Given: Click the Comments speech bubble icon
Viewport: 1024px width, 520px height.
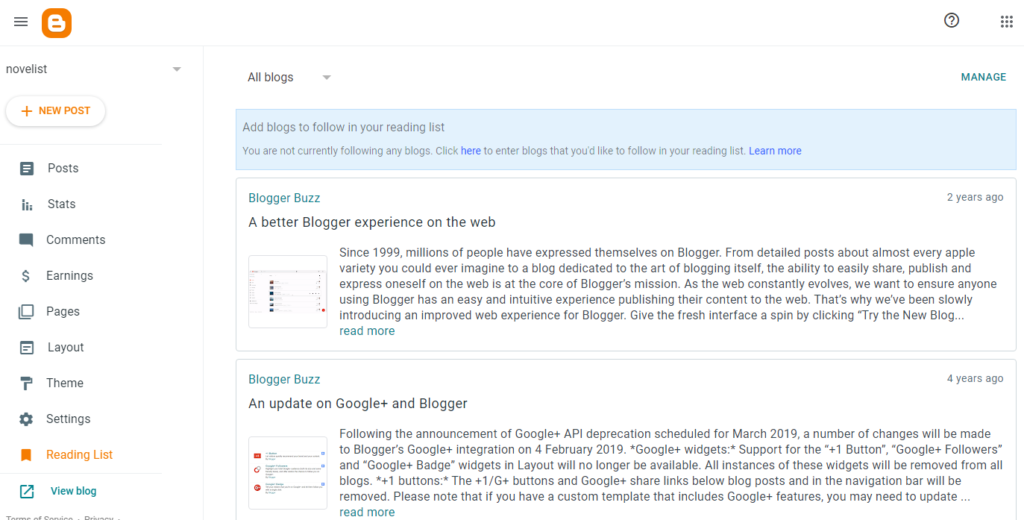Looking at the screenshot, I should pos(26,240).
